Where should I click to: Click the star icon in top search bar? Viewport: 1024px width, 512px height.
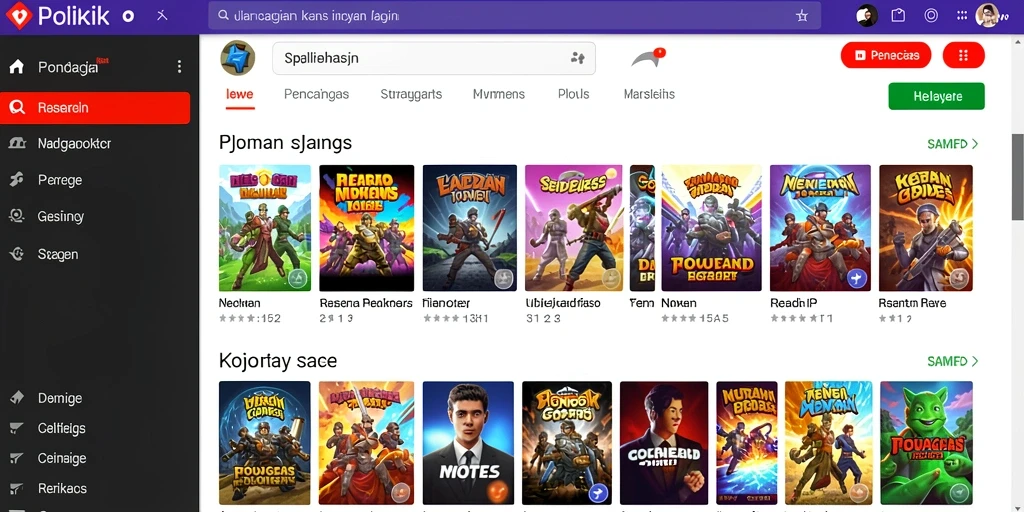802,16
